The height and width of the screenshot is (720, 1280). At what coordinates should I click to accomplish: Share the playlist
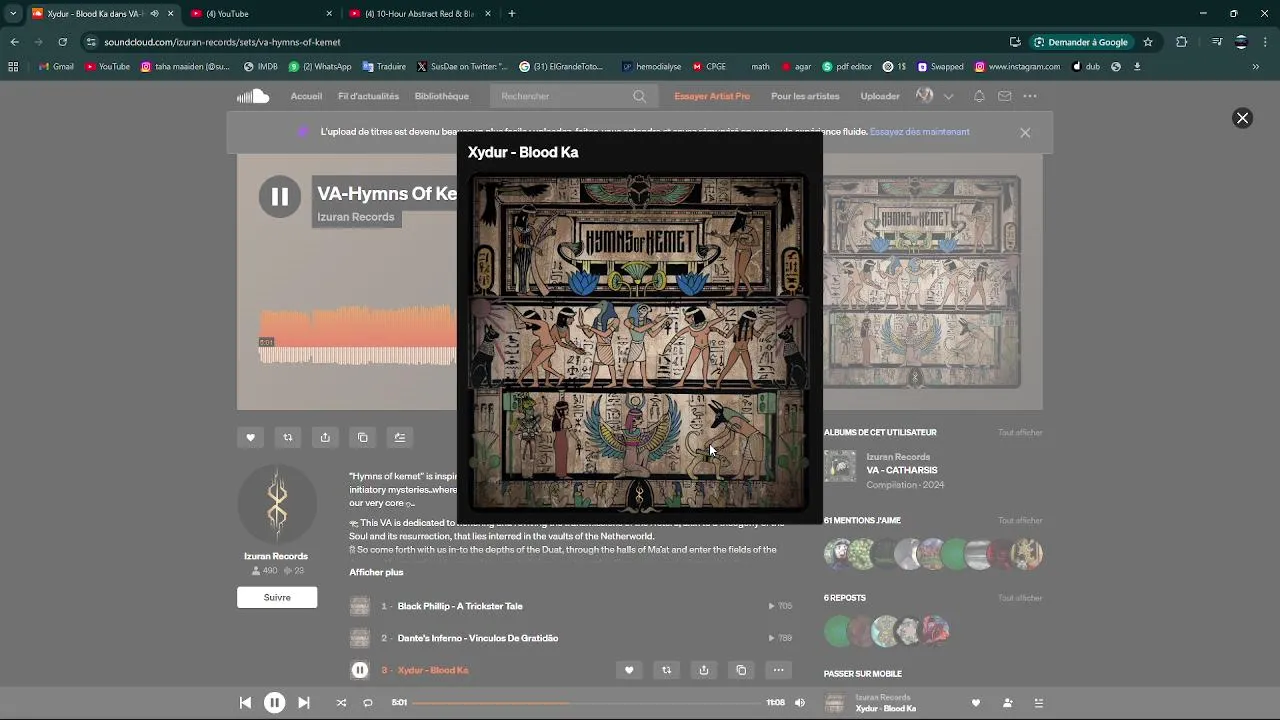point(325,437)
